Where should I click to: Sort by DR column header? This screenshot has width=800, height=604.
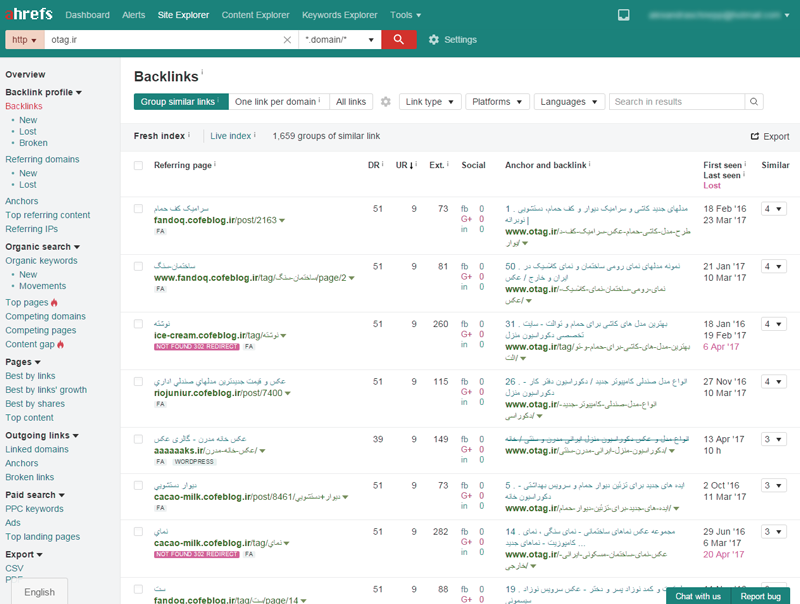tap(373, 165)
